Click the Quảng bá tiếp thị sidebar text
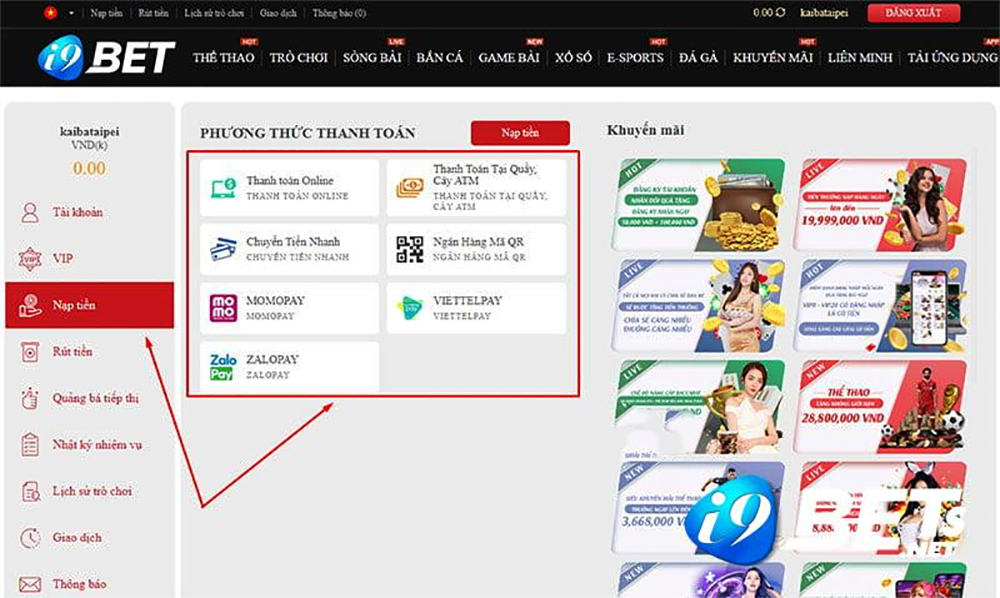The width and height of the screenshot is (1000, 598). (x=96, y=398)
